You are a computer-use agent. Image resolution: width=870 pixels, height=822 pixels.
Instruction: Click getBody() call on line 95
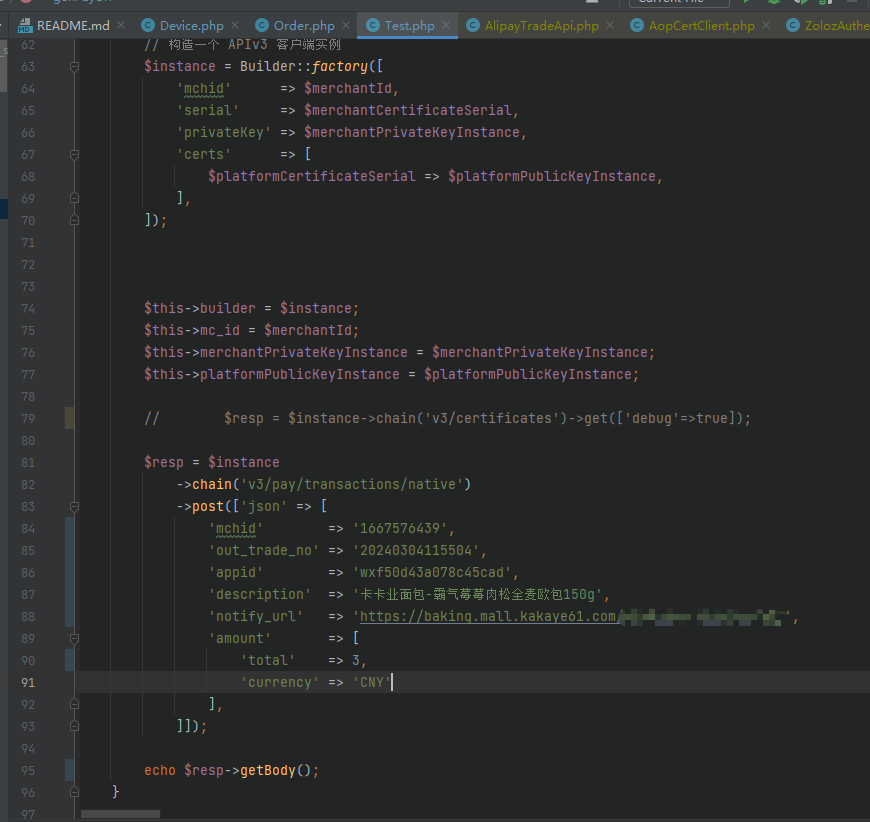(275, 770)
